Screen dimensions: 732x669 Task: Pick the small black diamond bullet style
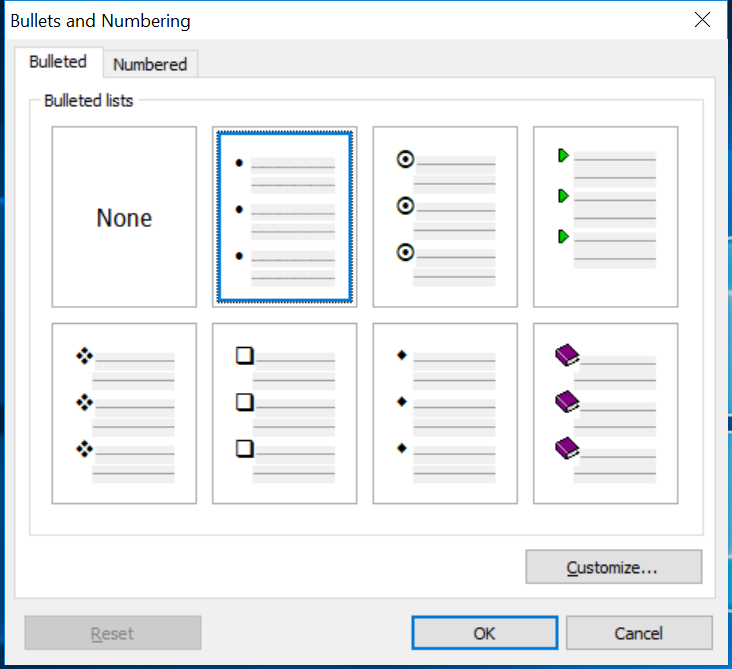(x=445, y=413)
